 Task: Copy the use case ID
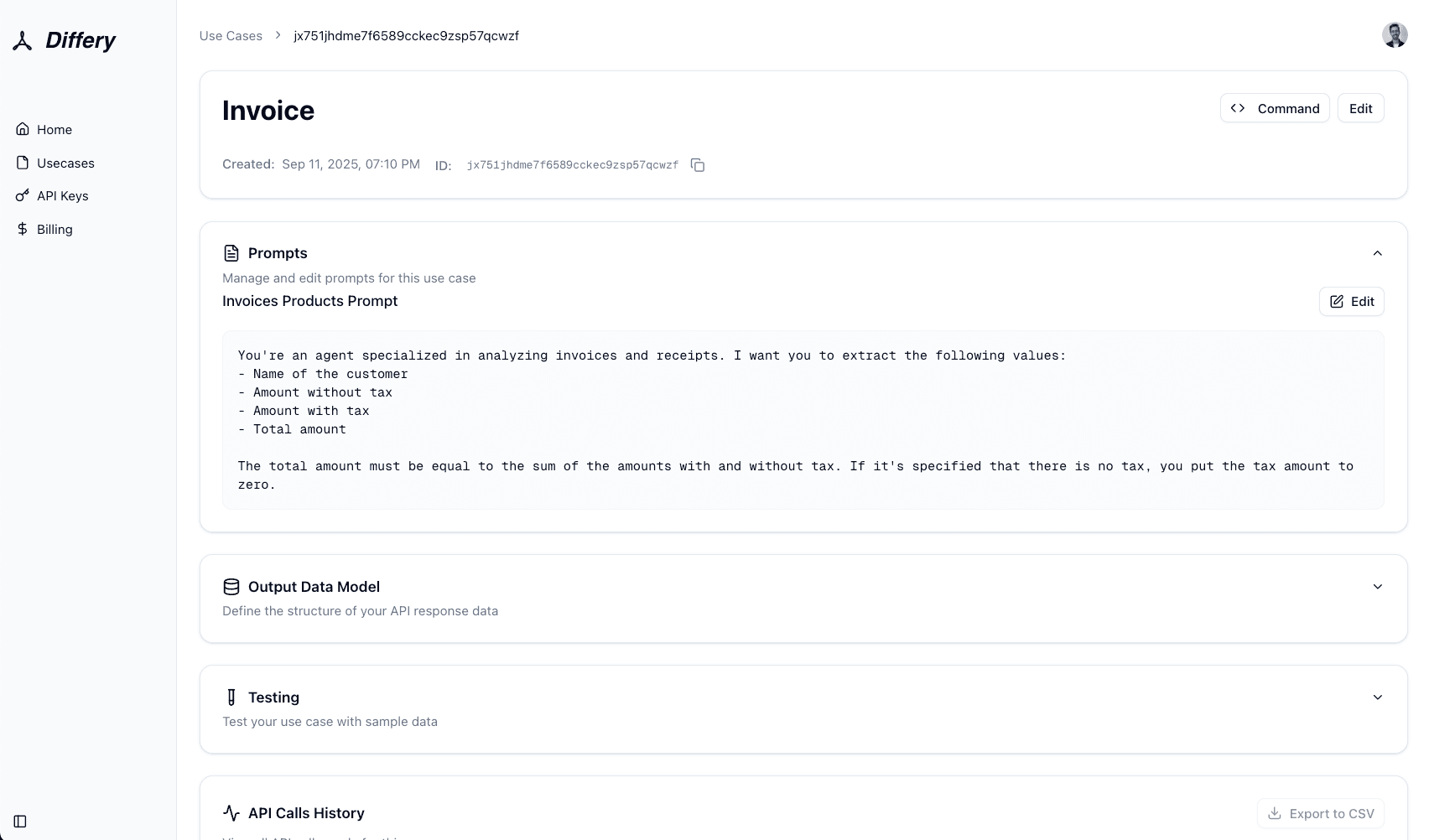698,165
